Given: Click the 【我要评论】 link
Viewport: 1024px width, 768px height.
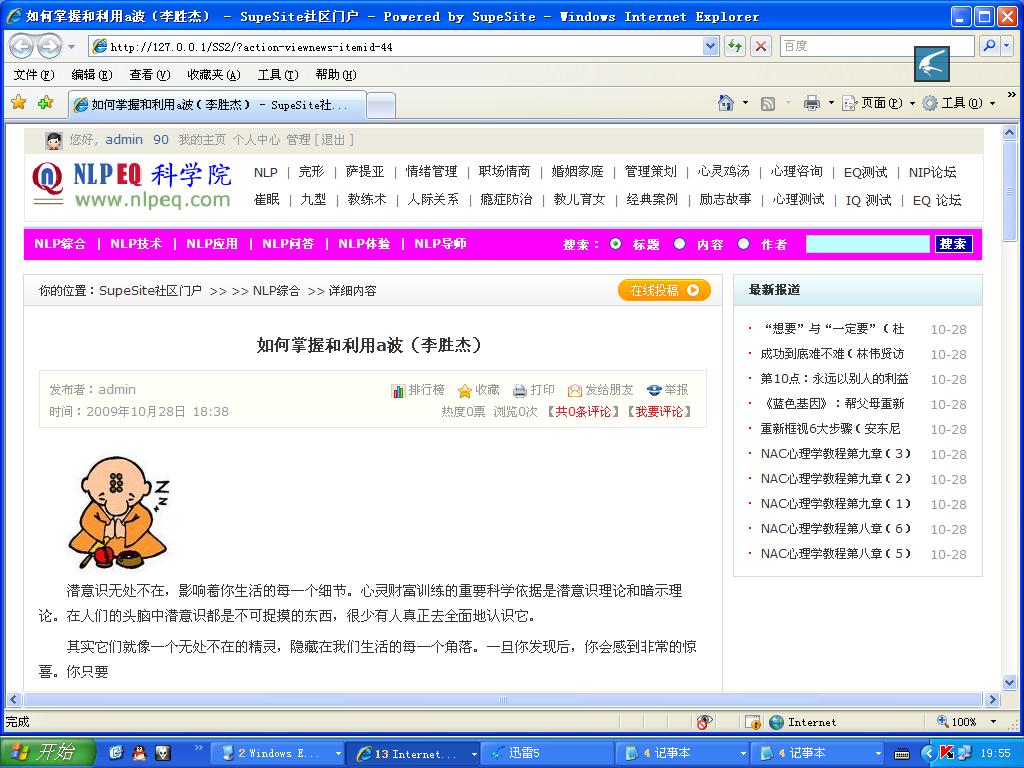Looking at the screenshot, I should pos(659,411).
